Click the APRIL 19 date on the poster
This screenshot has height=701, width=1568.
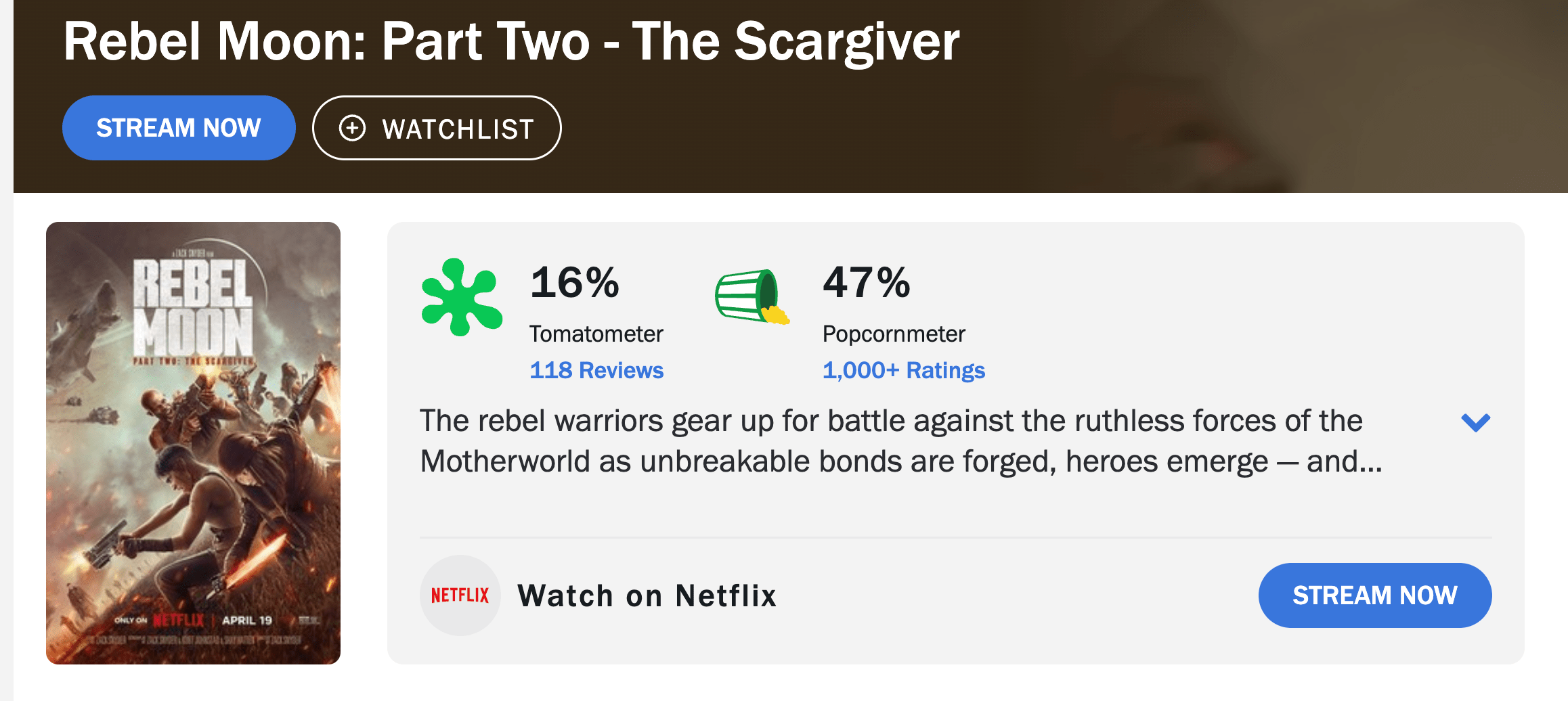(x=247, y=620)
